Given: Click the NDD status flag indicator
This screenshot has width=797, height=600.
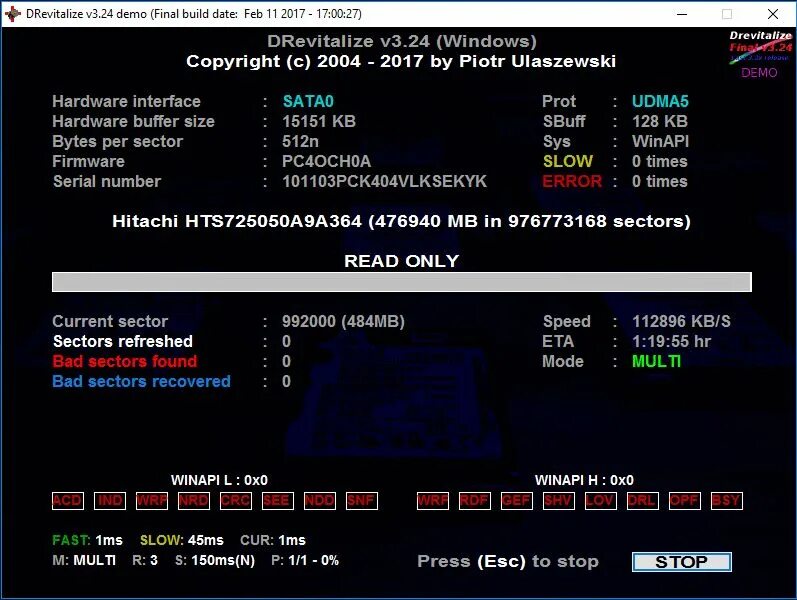Looking at the screenshot, I should (x=320, y=501).
